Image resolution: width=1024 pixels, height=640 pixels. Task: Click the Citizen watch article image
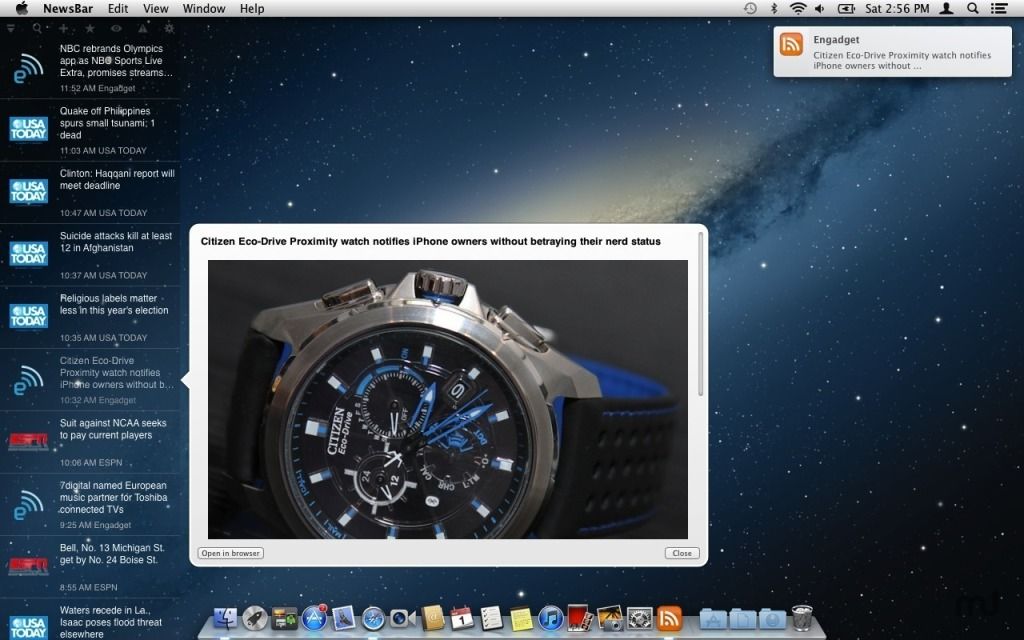(447, 399)
